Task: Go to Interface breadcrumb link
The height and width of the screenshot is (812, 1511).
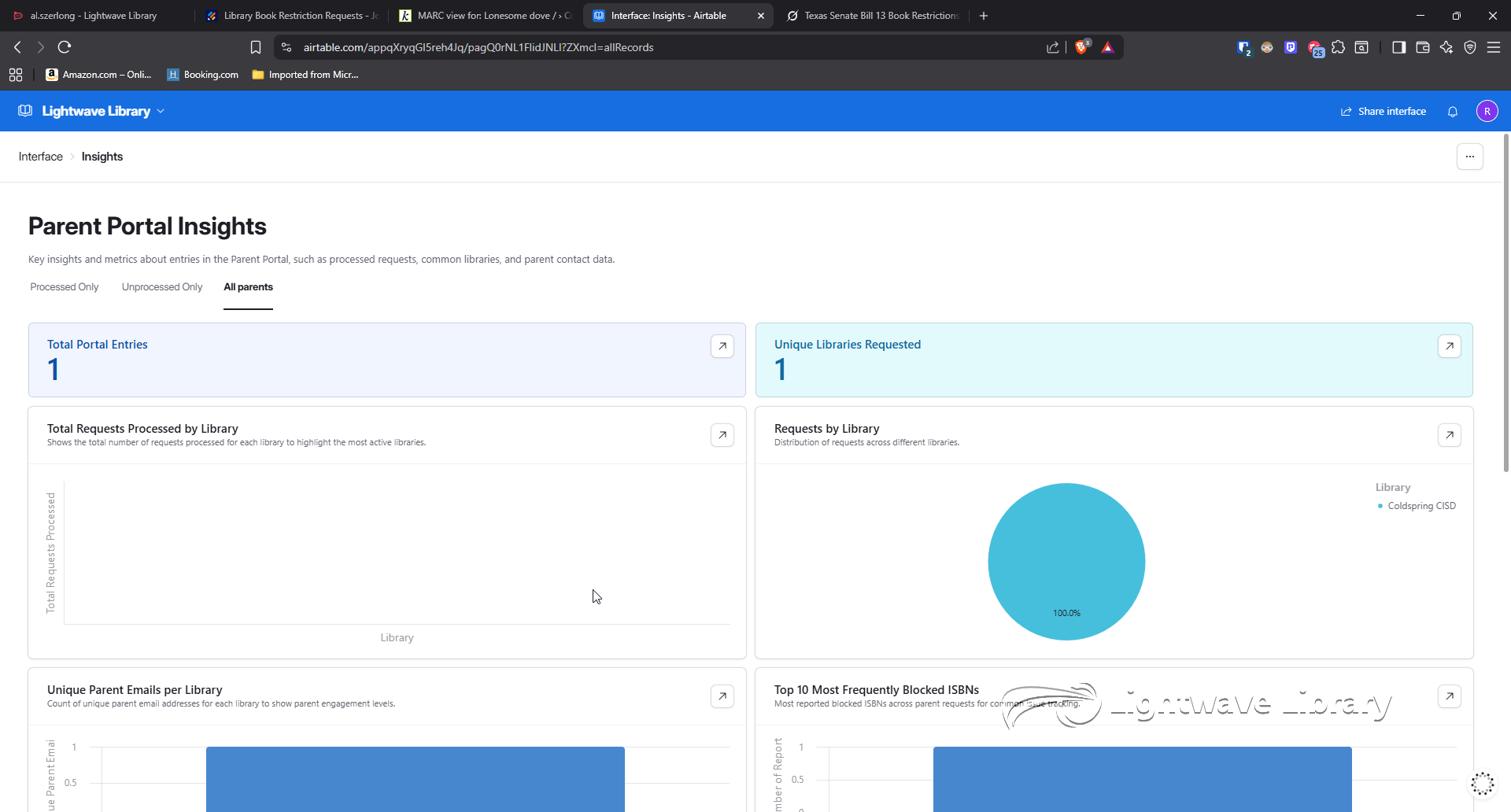Action: coord(41,157)
